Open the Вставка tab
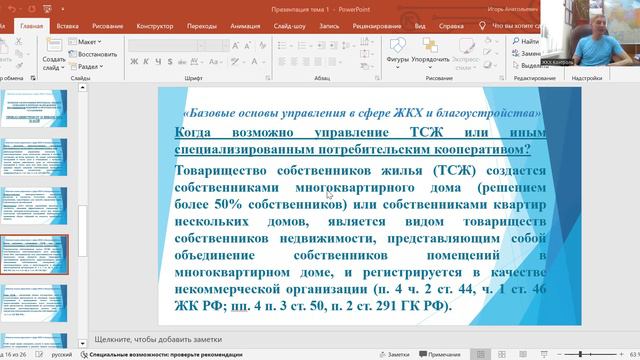Image resolution: width=640 pixels, height=360 pixels. click(67, 26)
